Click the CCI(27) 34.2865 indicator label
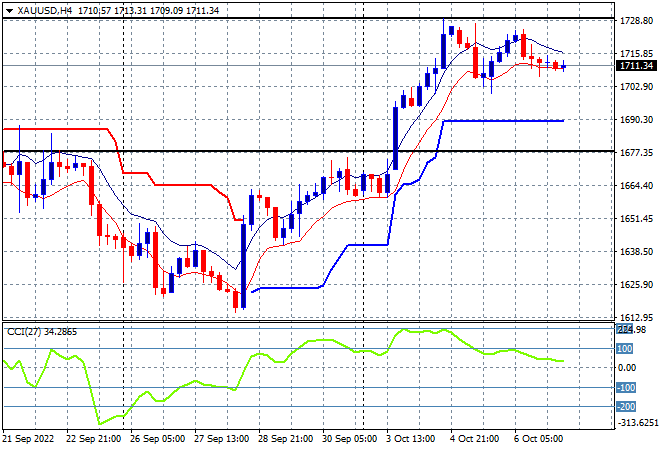660x450 pixels. (42, 332)
